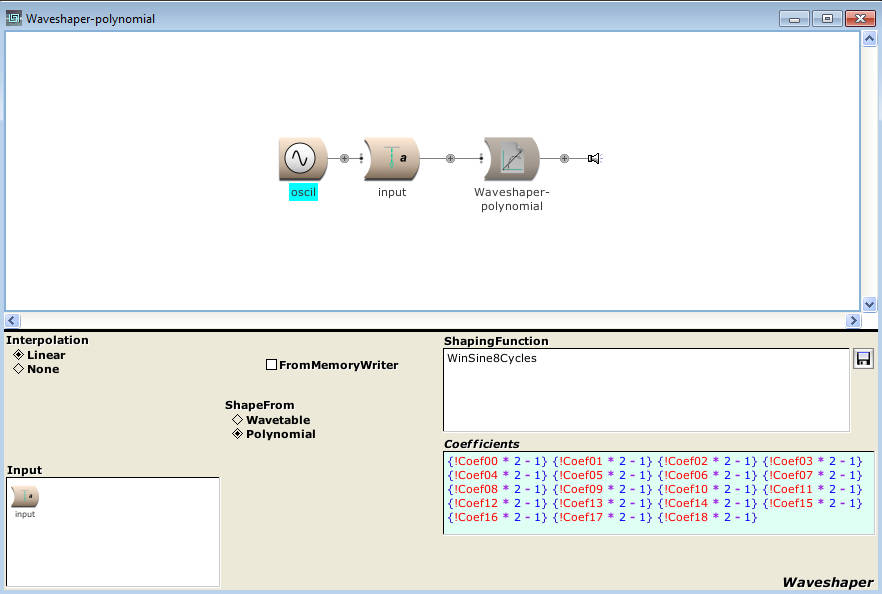This screenshot has height=594, width=882.
Task: Click the ShapingFunction parameter label
Action: tap(496, 341)
